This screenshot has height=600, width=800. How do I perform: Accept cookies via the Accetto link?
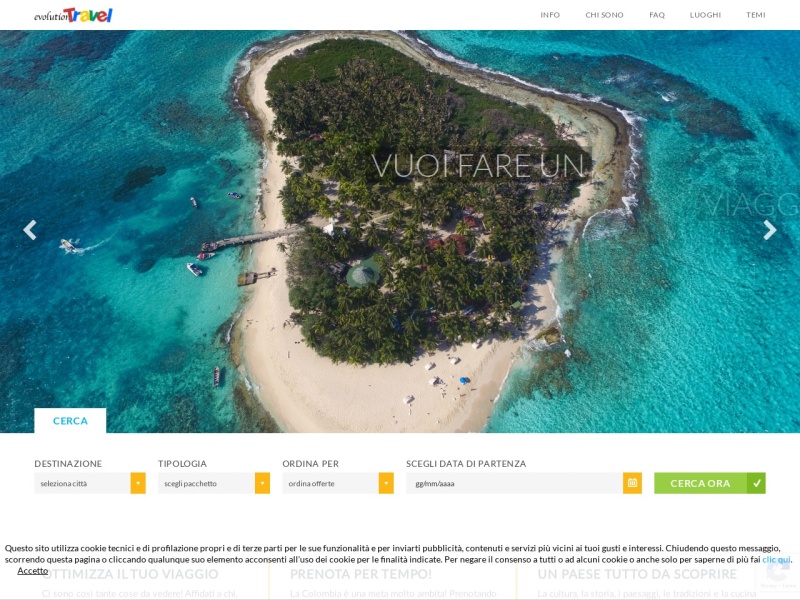point(33,571)
